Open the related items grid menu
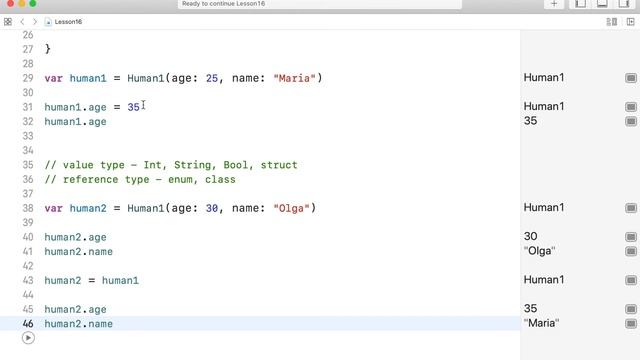 click(8, 22)
